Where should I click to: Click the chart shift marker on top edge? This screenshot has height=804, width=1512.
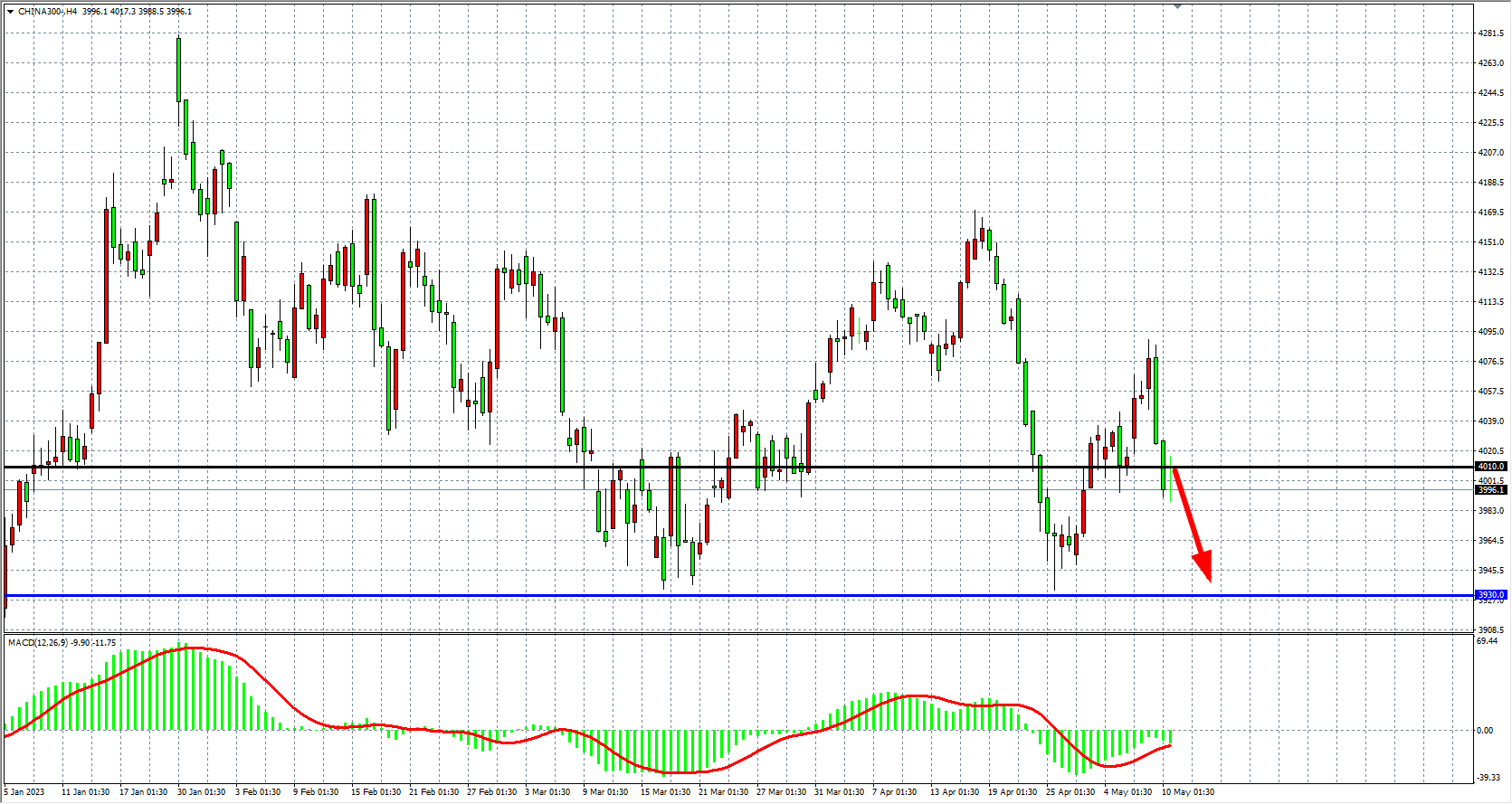coord(1177,6)
